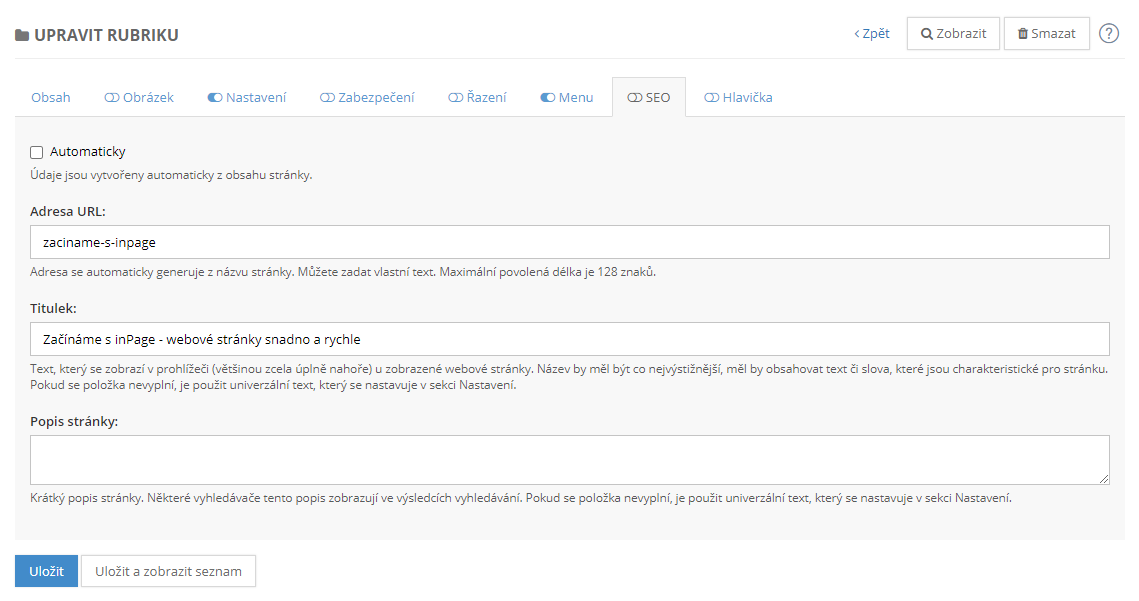Open the help question mark icon
The width and height of the screenshot is (1139, 601).
tap(1109, 33)
